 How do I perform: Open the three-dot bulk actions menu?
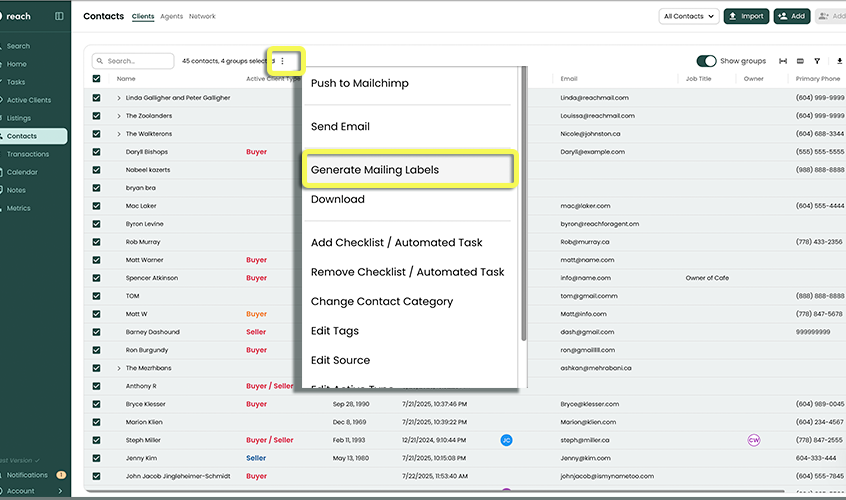[282, 61]
